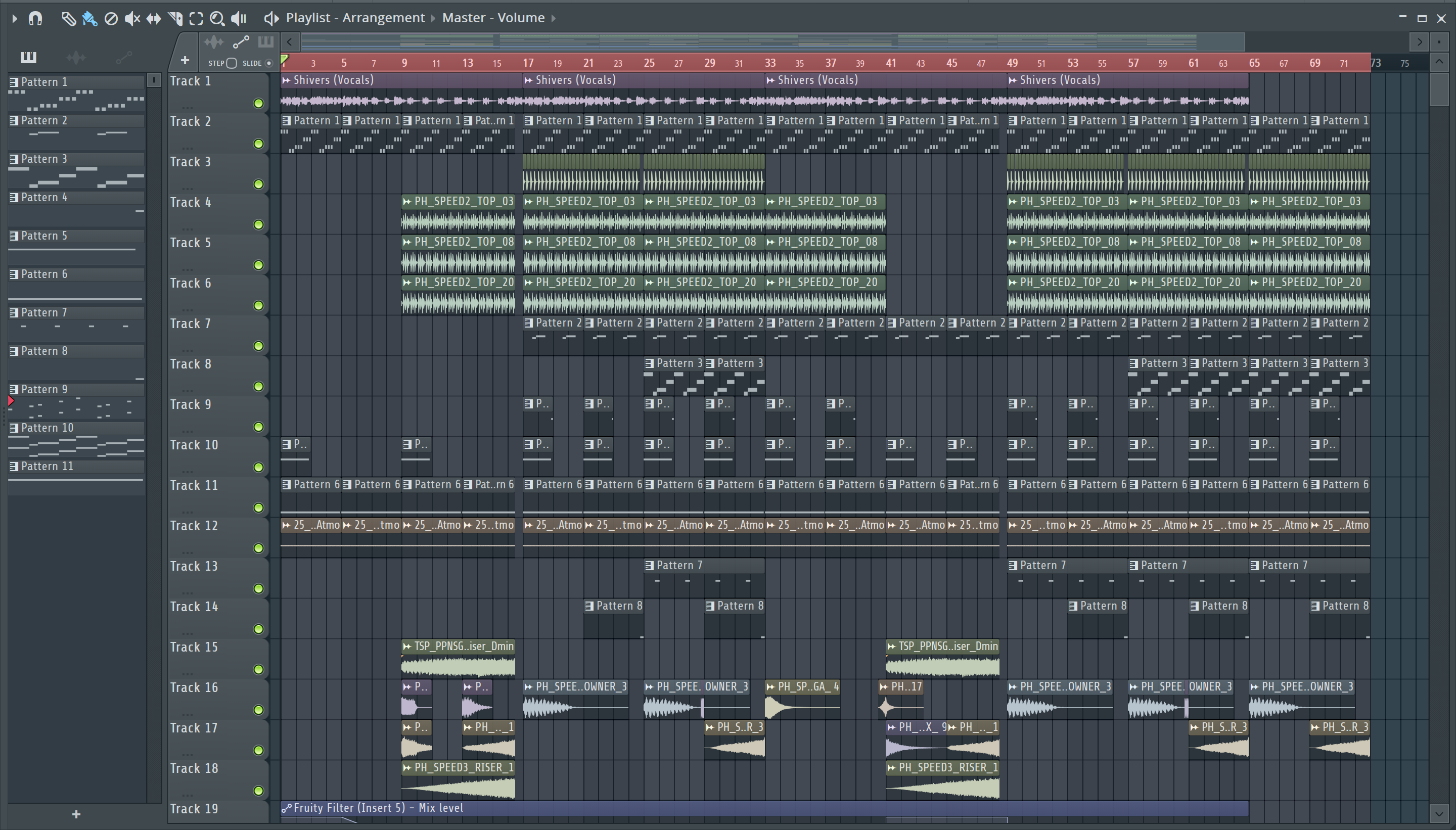
Task: Open clip menu of first TSP_PPNSG..iser_Dmin clip
Action: tap(407, 647)
